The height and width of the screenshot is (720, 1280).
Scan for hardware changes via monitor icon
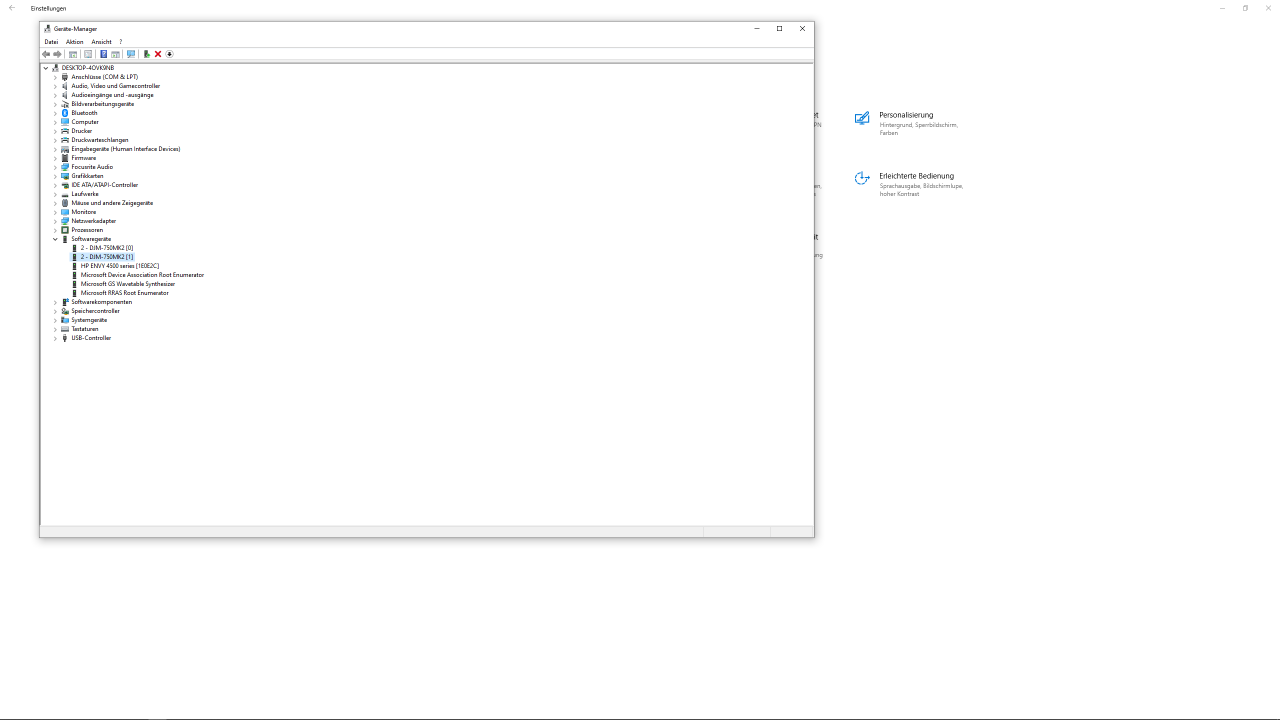[131, 54]
